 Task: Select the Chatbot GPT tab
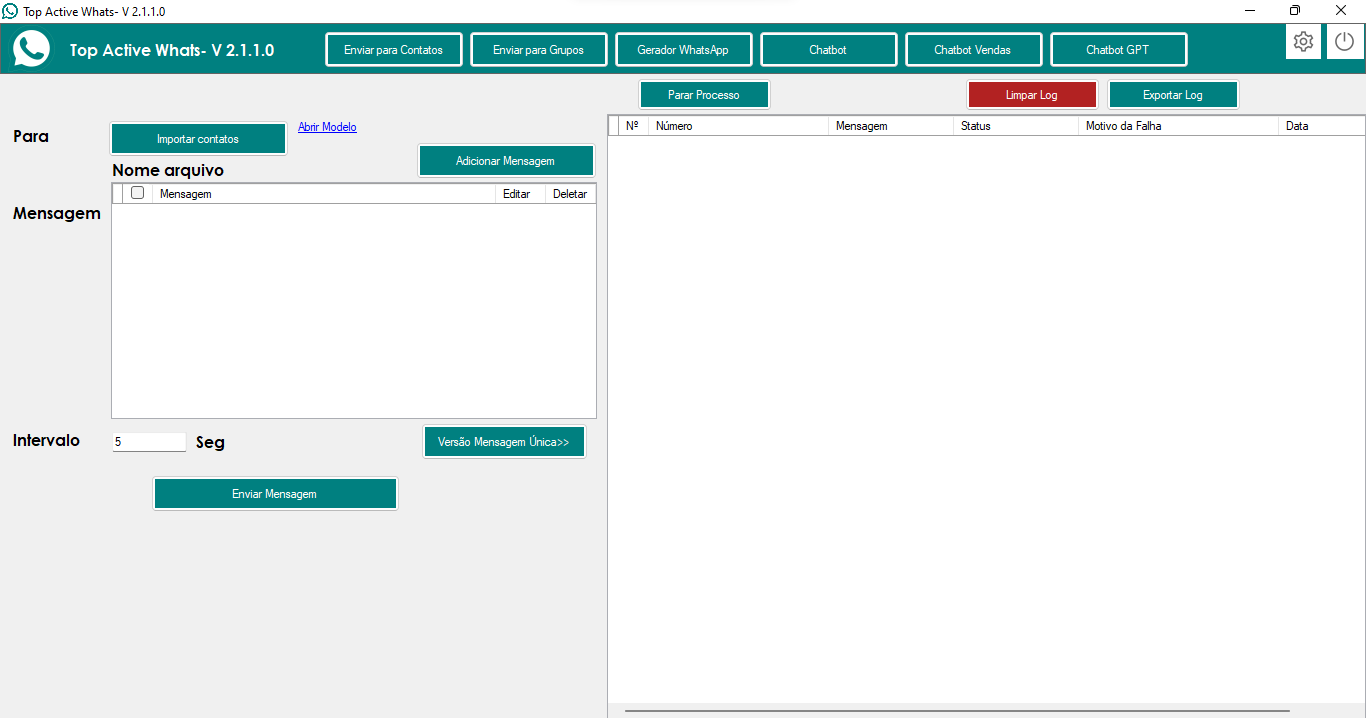pyautogui.click(x=1118, y=50)
